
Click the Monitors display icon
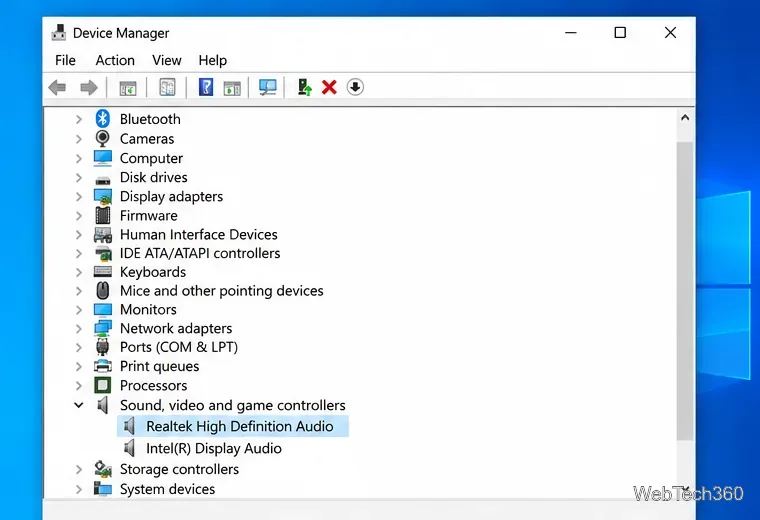103,309
